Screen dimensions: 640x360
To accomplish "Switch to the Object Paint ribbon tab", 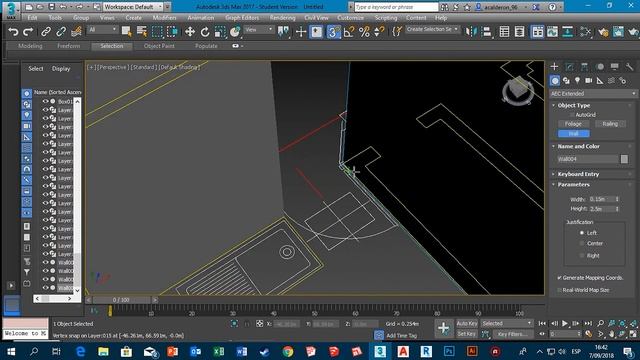I will pos(159,46).
